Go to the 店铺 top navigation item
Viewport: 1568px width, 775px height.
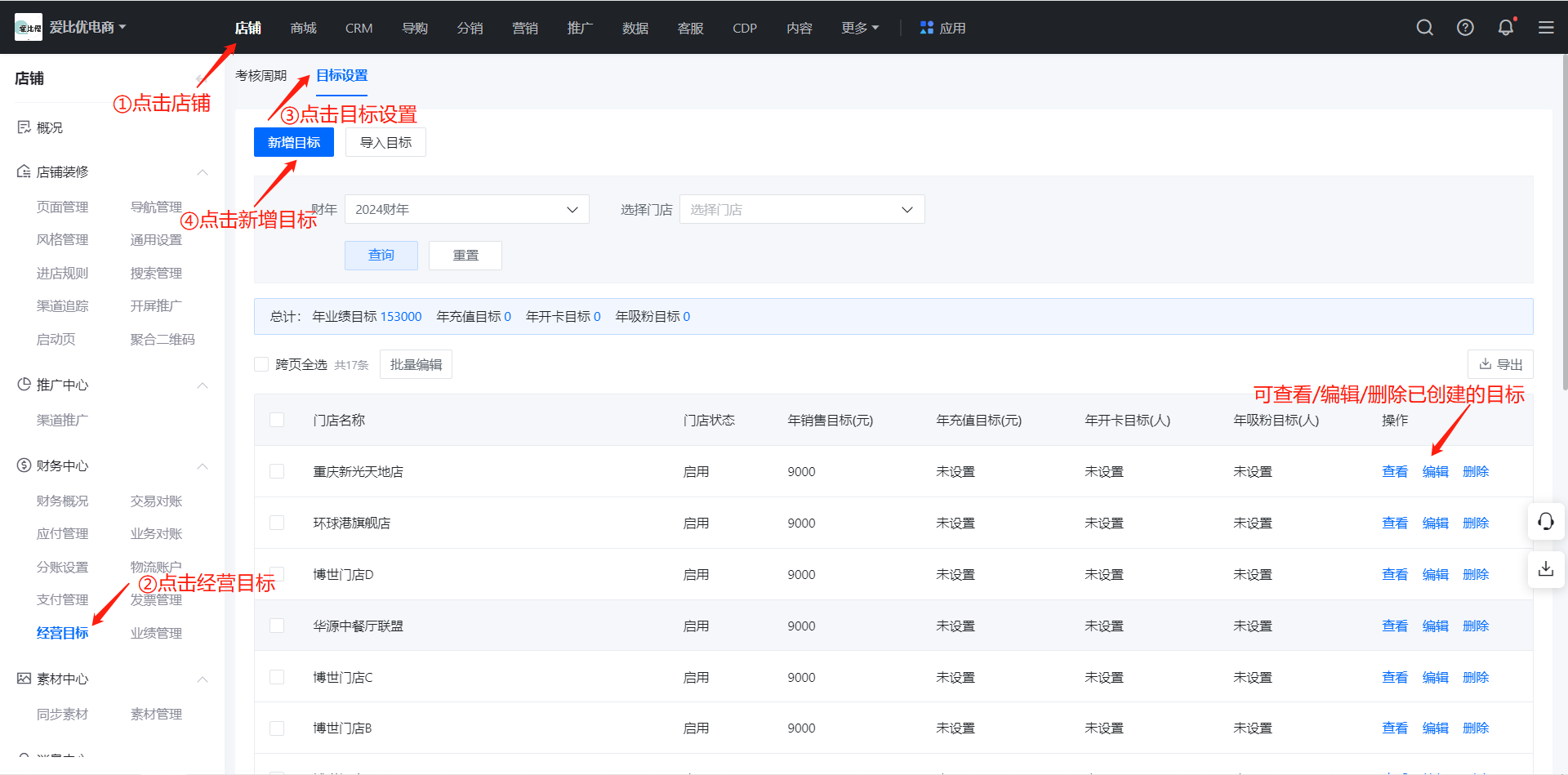(x=248, y=28)
